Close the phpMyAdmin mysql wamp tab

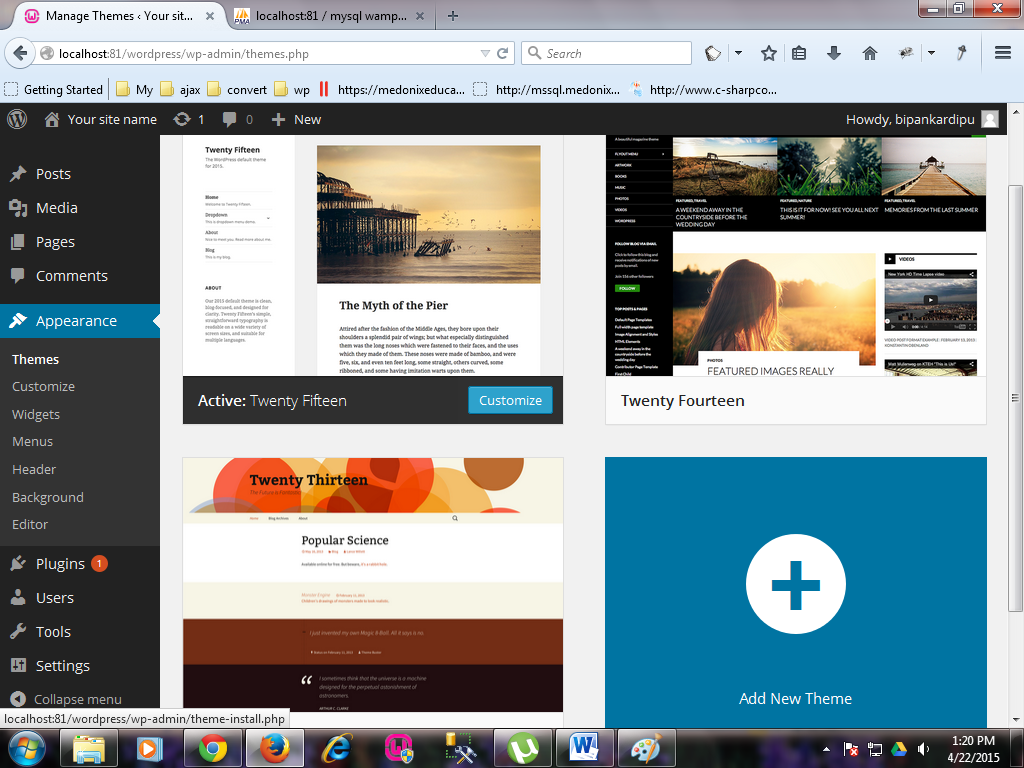click(420, 16)
